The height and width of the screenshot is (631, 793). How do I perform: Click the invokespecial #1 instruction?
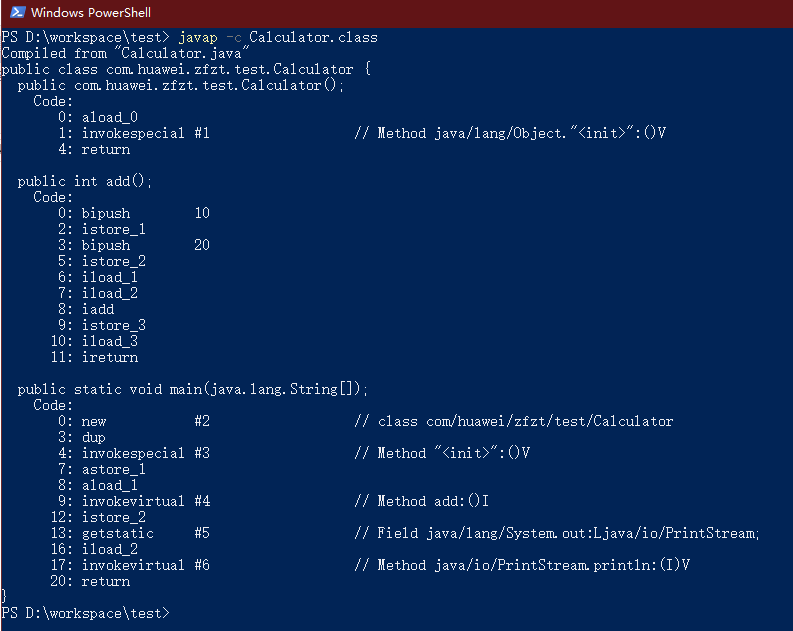coord(145,133)
